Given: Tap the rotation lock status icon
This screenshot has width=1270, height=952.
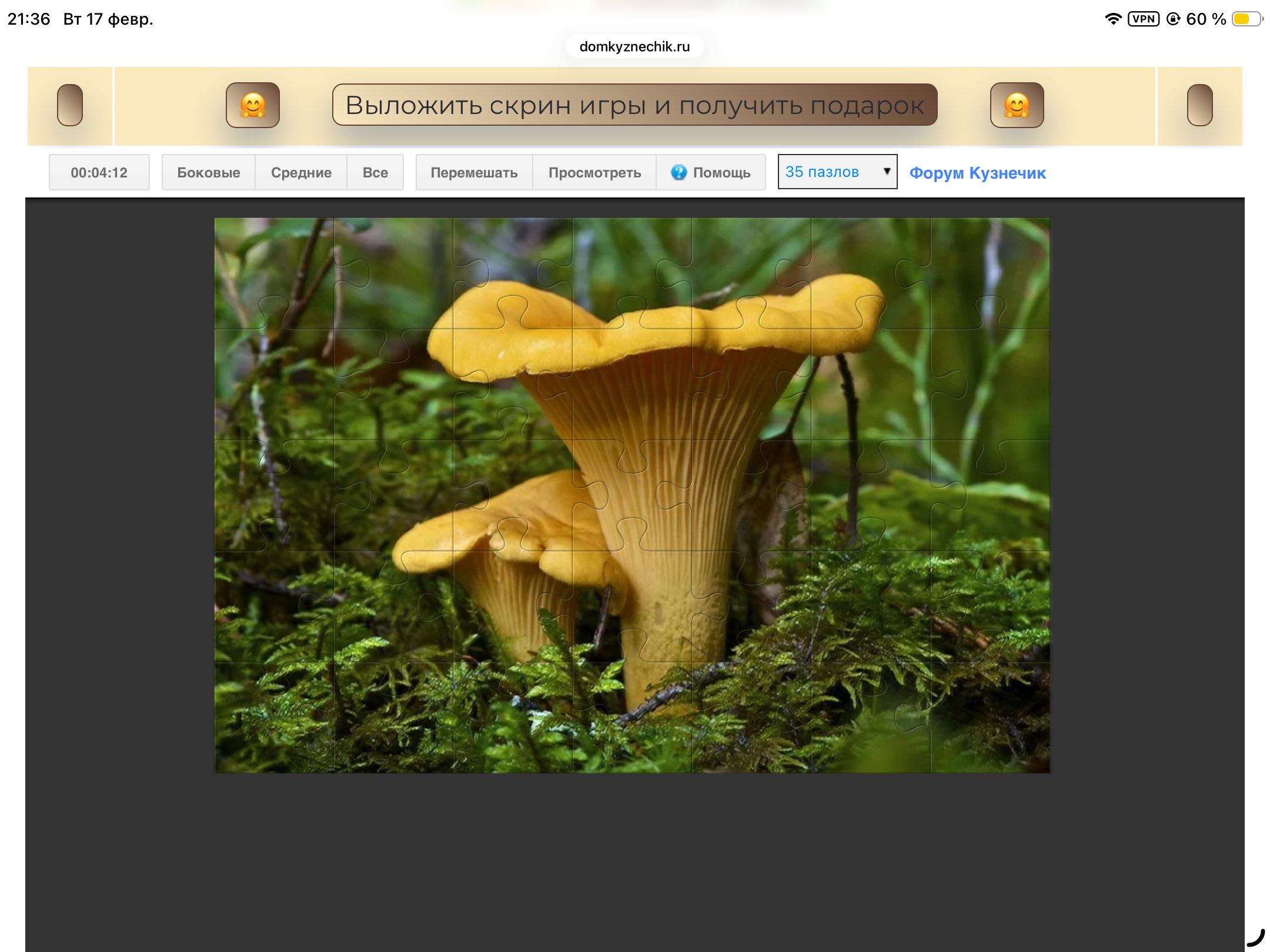Looking at the screenshot, I should click(1173, 19).
